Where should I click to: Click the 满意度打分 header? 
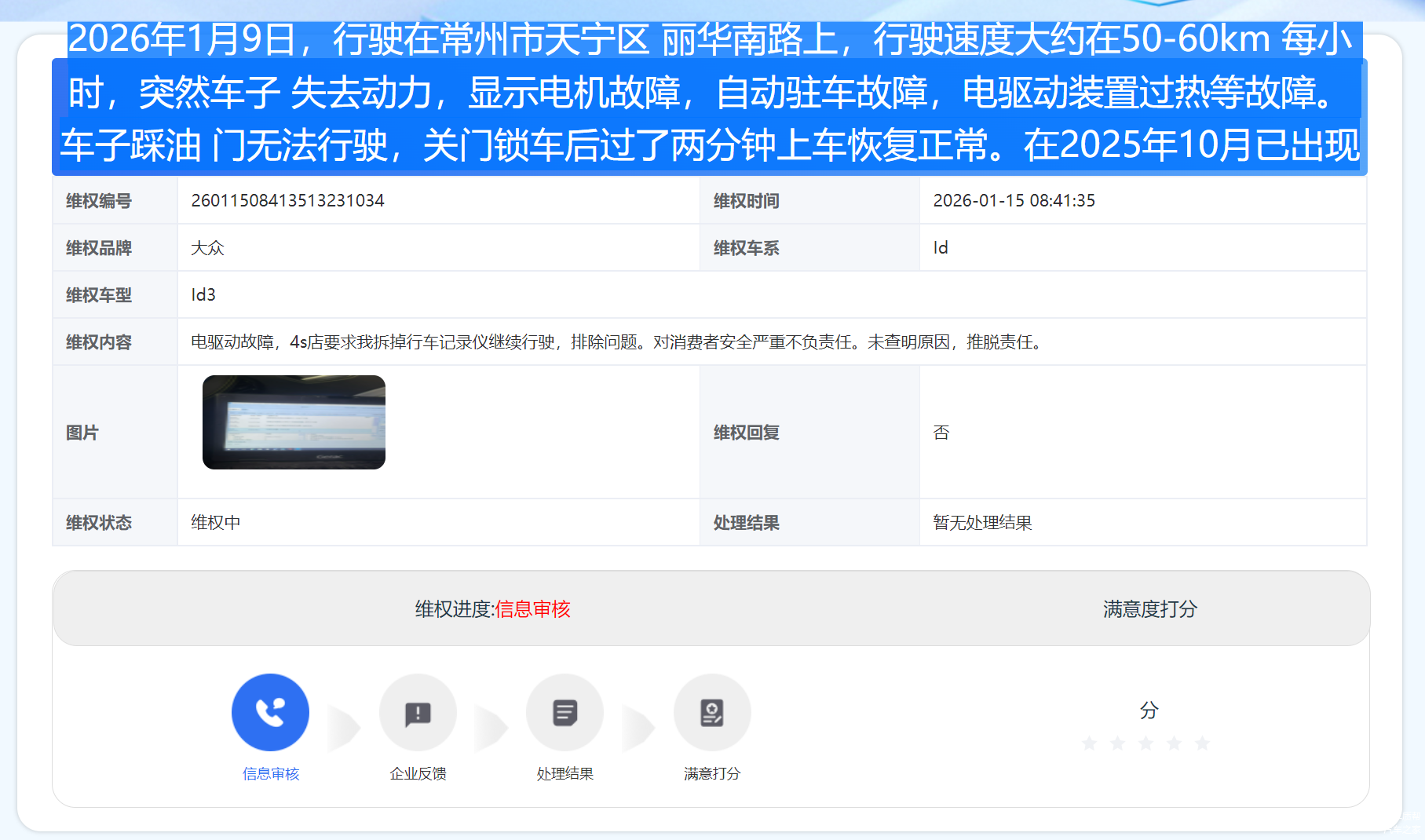[x=1149, y=608]
